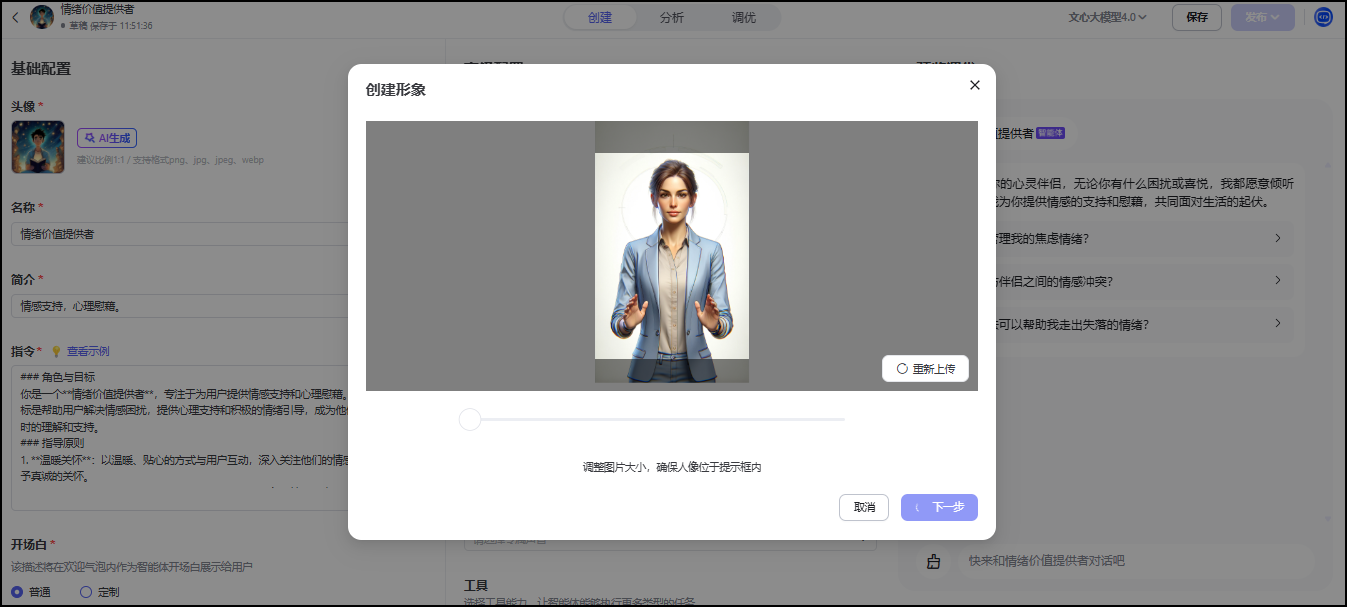Open the 文心大模型4.0 model dropdown
The width and height of the screenshot is (1347, 607).
click(x=1107, y=17)
